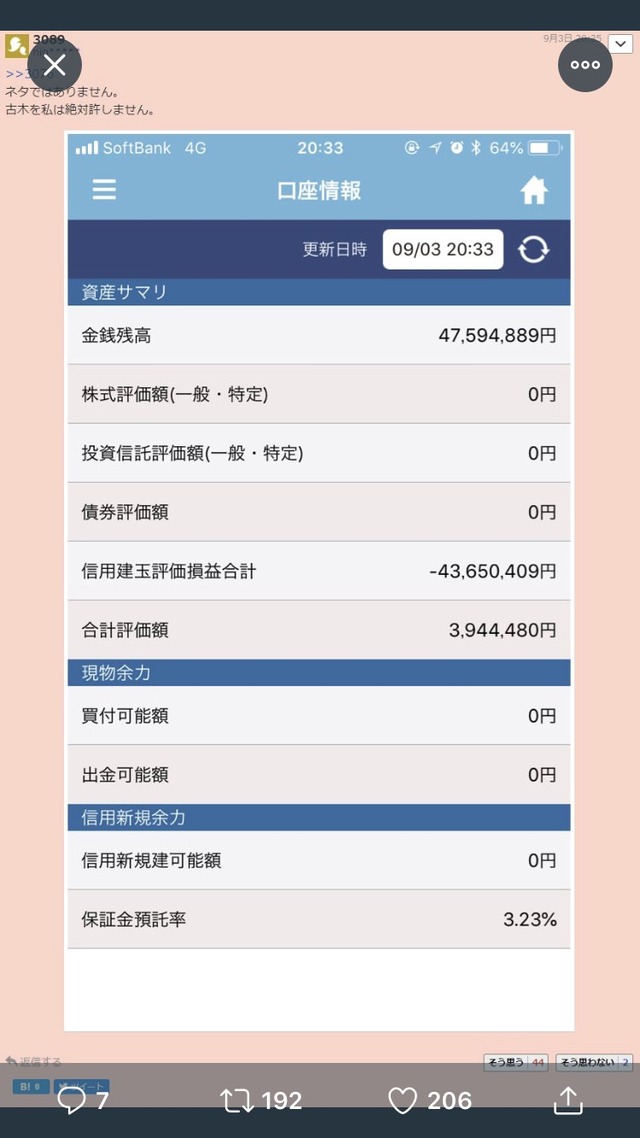Open the share upload icon
Screen dimensions: 640x1138
[x=568, y=1100]
